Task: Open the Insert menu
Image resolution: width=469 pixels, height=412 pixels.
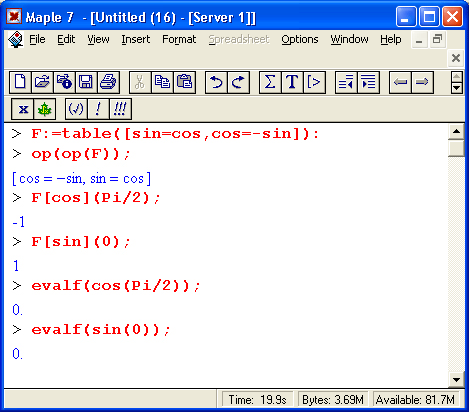Action: click(x=136, y=39)
